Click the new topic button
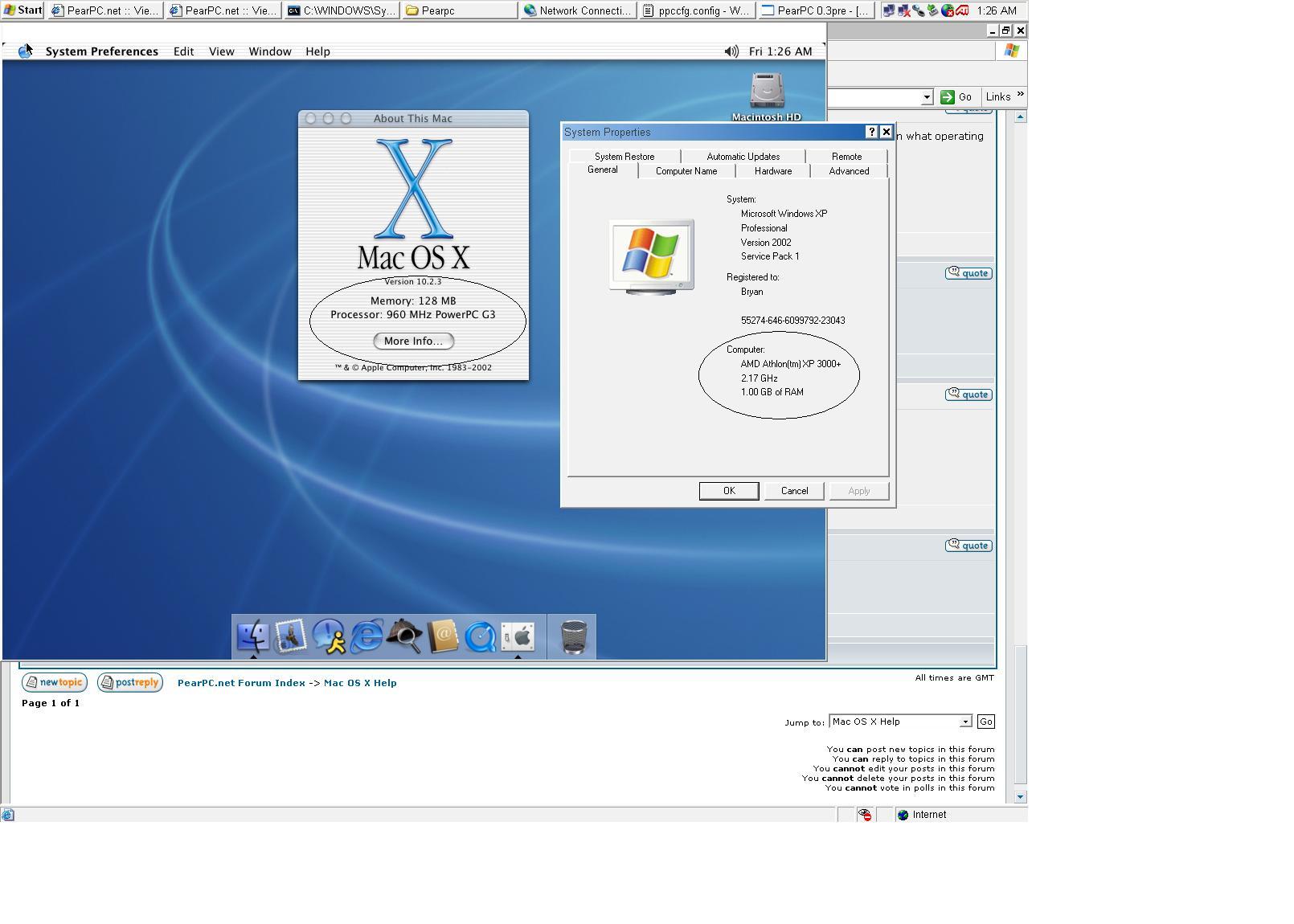The width and height of the screenshot is (1294, 924). [55, 682]
